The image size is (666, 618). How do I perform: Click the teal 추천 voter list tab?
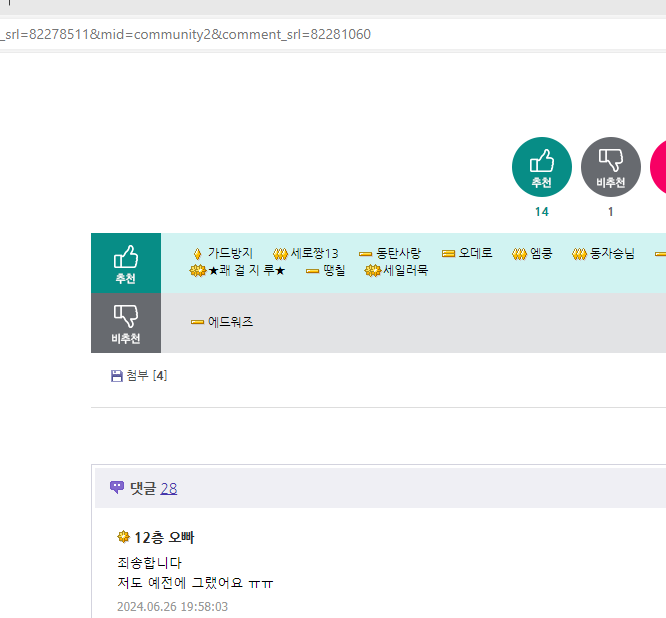coord(126,263)
